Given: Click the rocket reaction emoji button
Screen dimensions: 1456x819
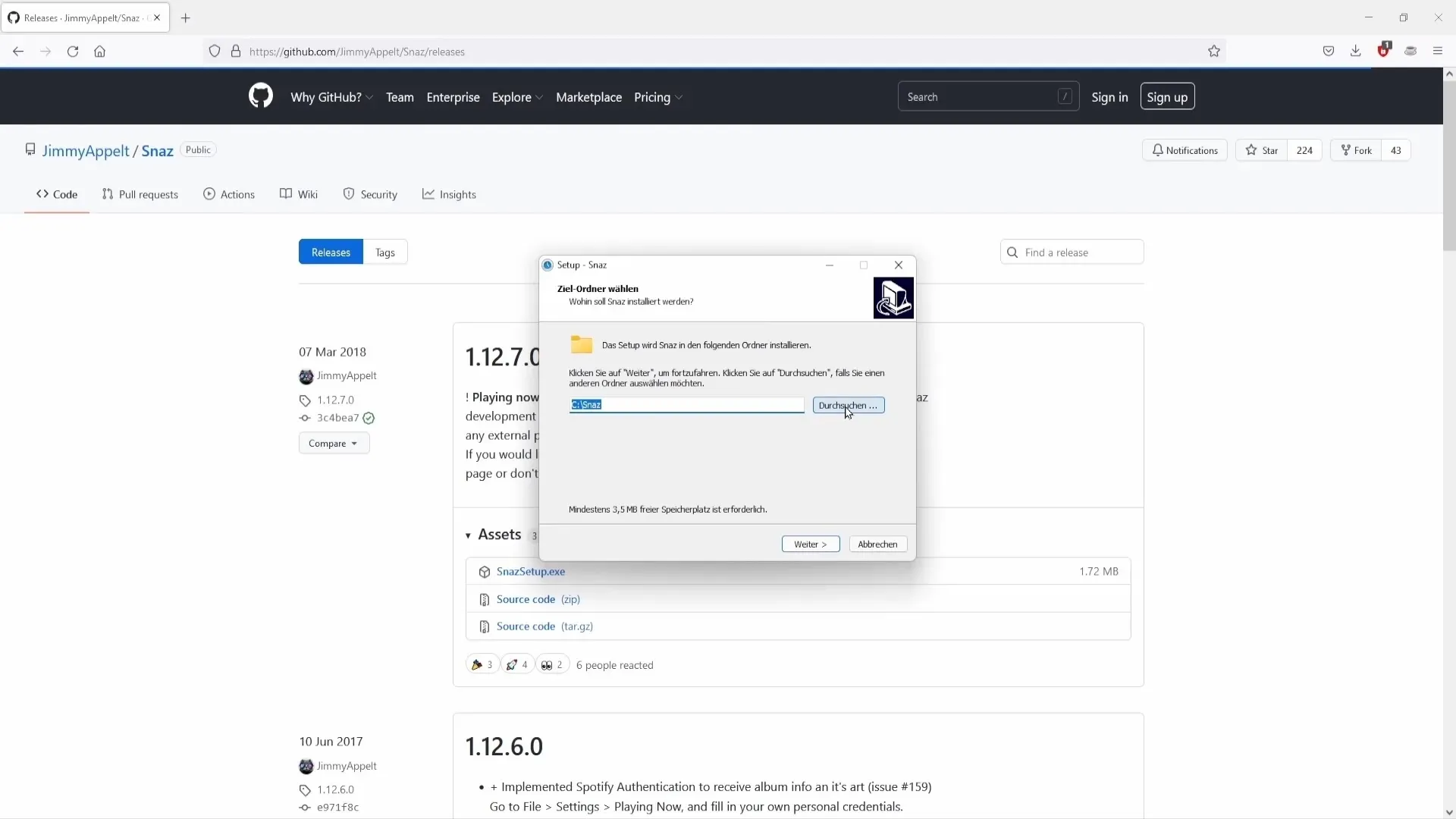Looking at the screenshot, I should tap(517, 664).
